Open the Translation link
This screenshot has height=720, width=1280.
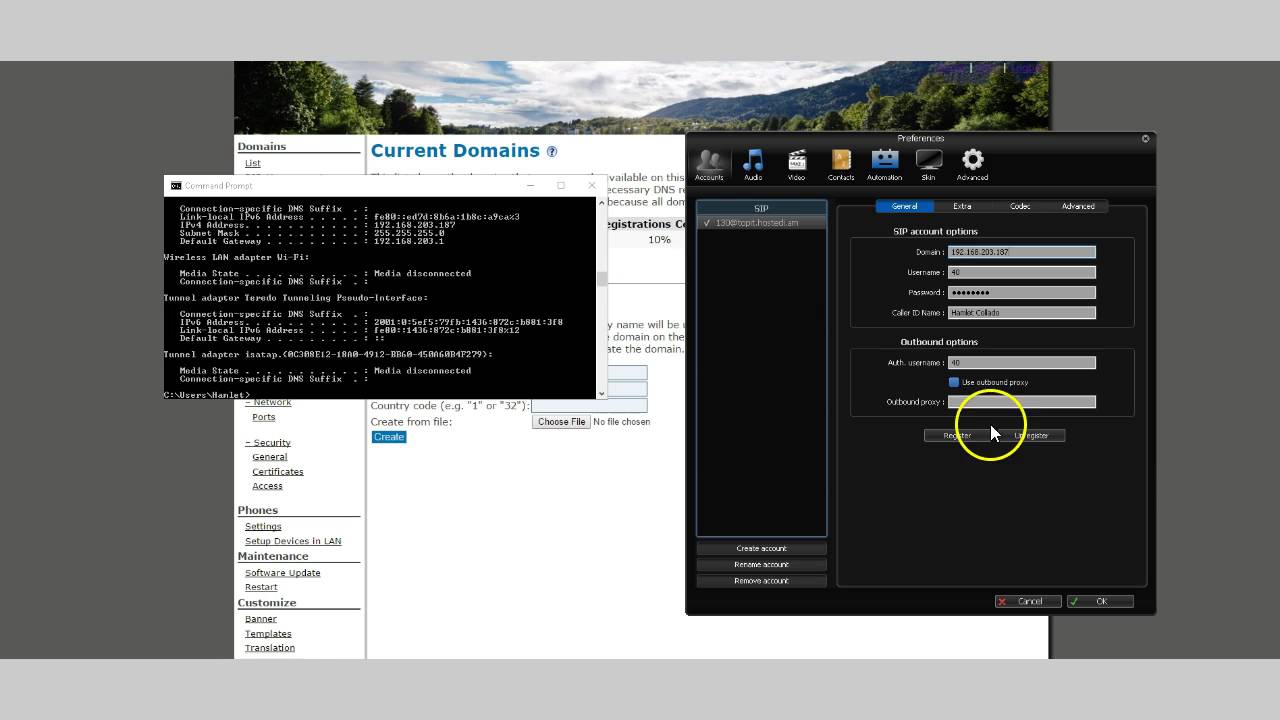click(270, 648)
